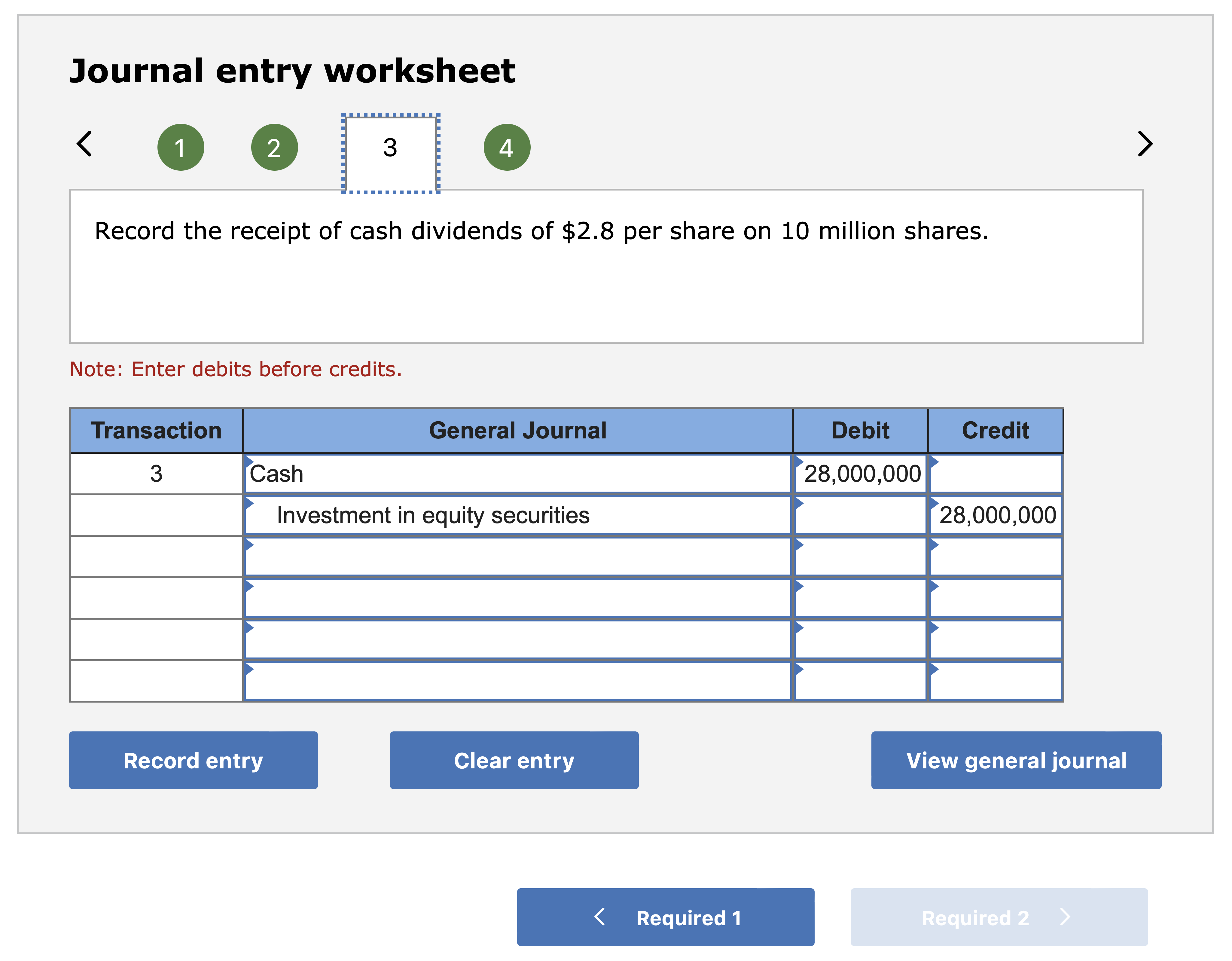Go to previous entry with left chevron

coord(85,144)
